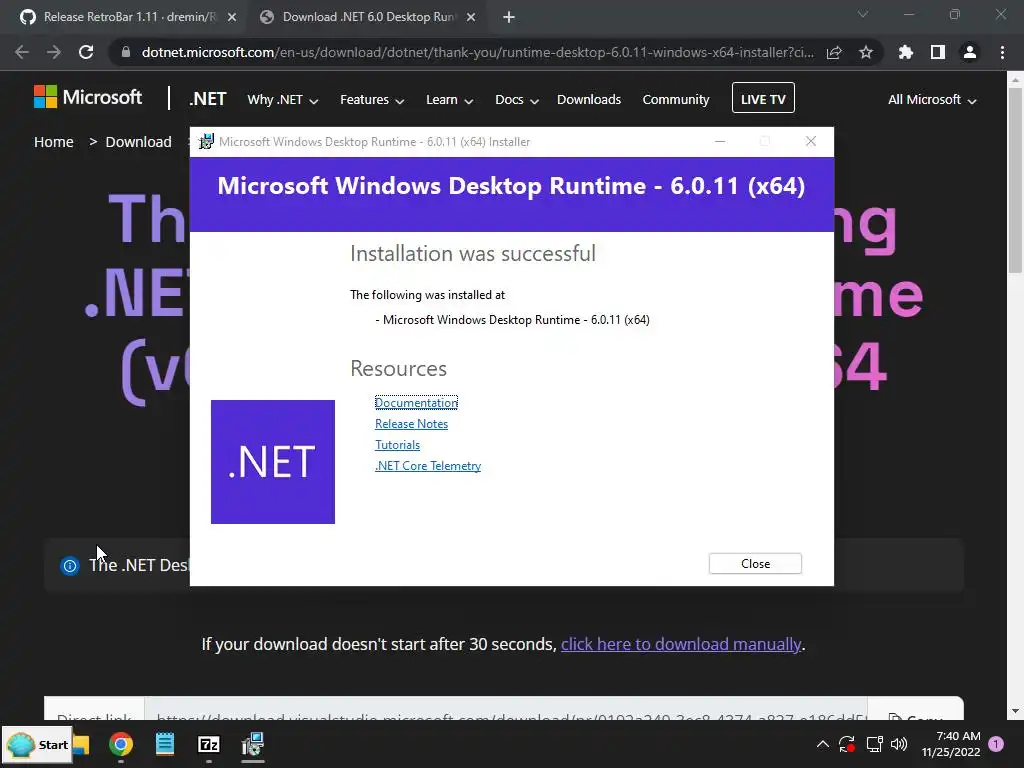Viewport: 1024px width, 768px height.
Task: Share this page via address bar icon
Action: (x=834, y=52)
